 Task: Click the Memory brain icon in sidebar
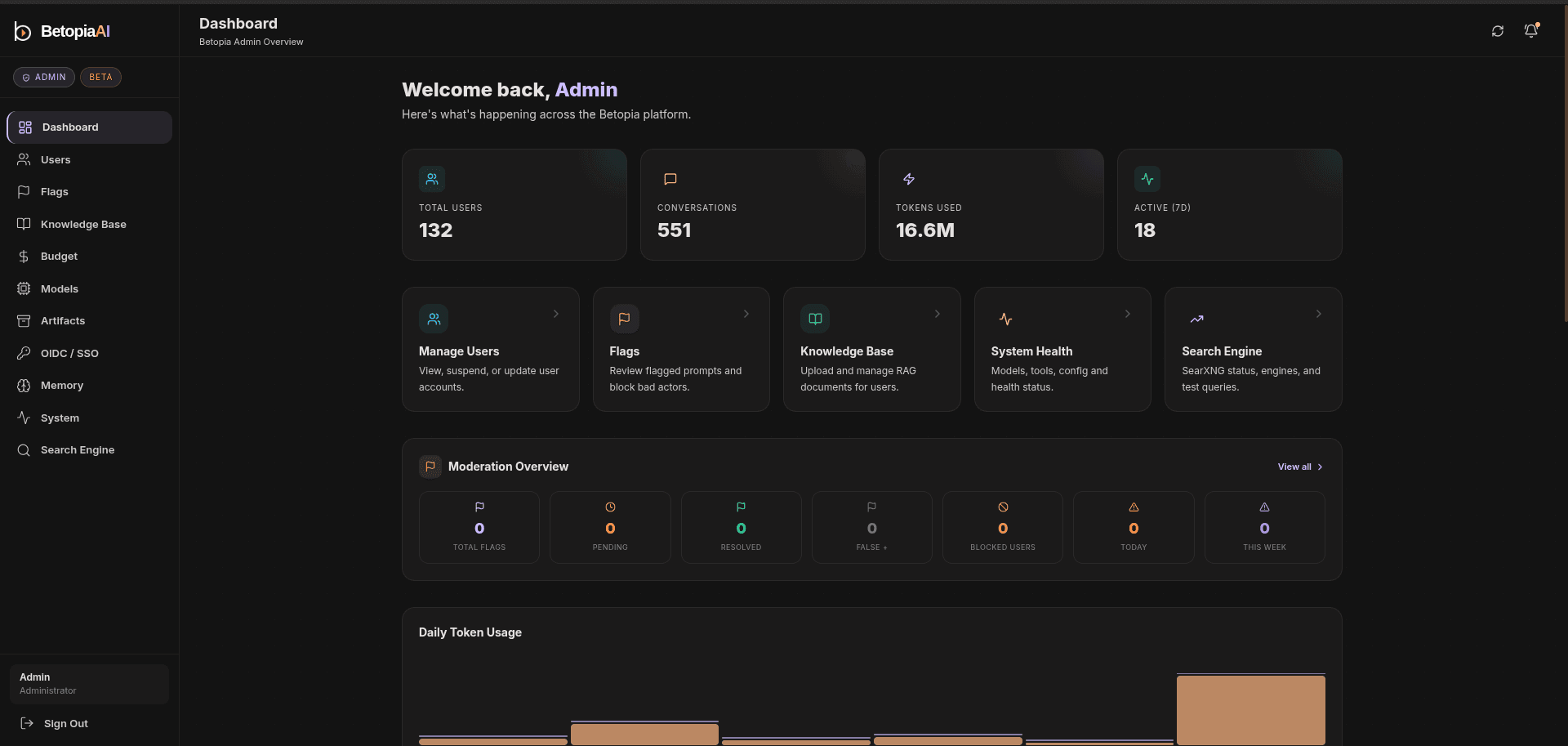[x=24, y=386]
